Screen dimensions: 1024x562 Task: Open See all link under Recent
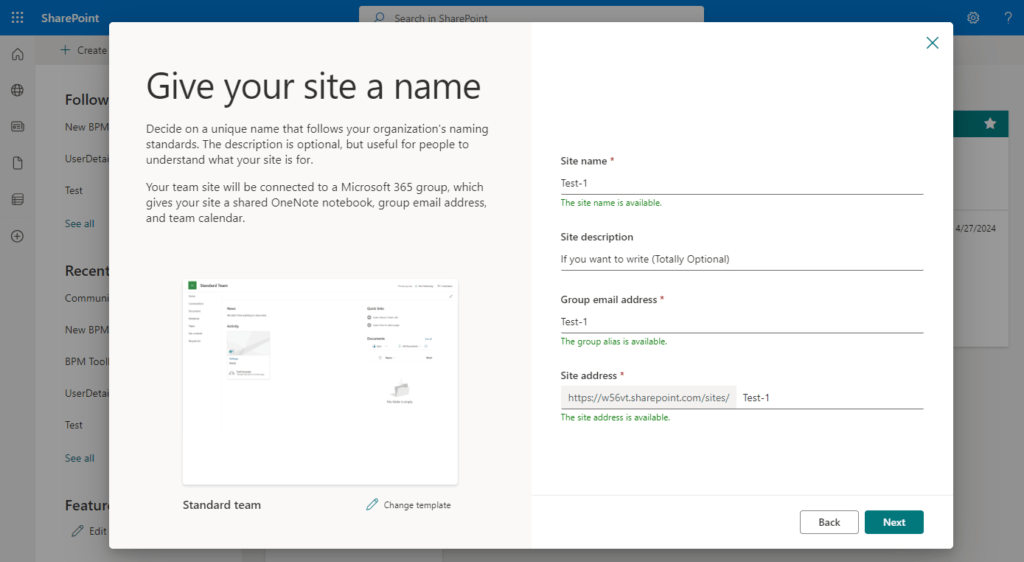pyautogui.click(x=80, y=458)
